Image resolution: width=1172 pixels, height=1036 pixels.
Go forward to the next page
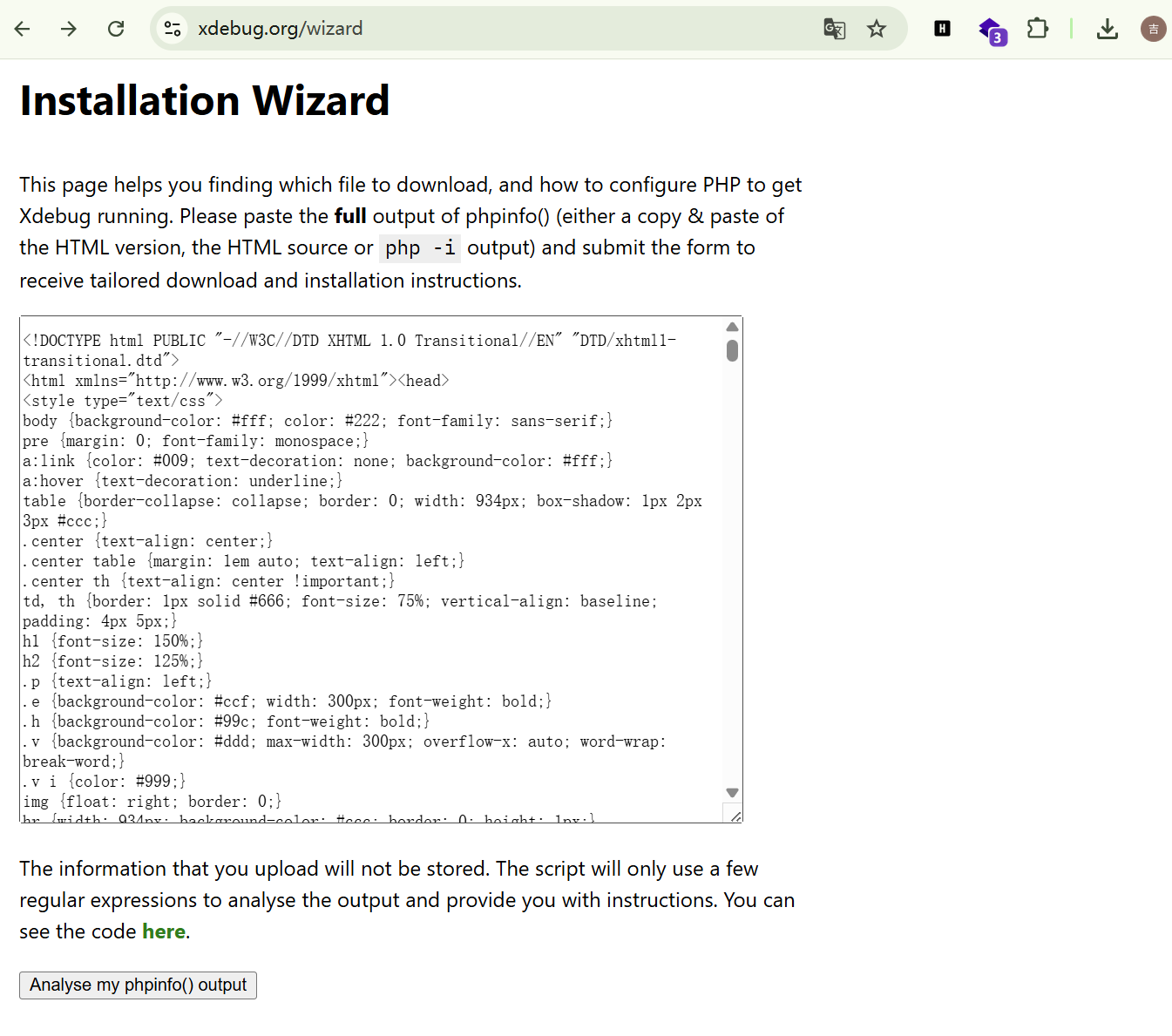point(69,29)
